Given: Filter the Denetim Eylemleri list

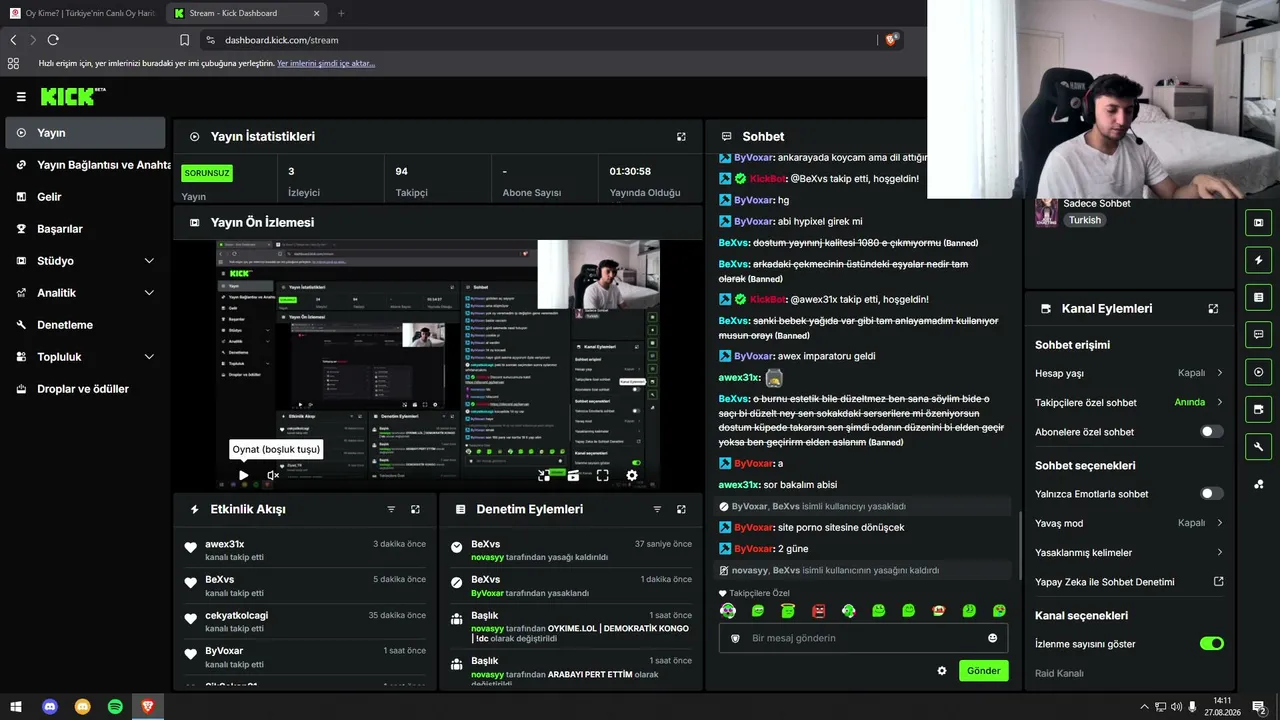Looking at the screenshot, I should 657,509.
